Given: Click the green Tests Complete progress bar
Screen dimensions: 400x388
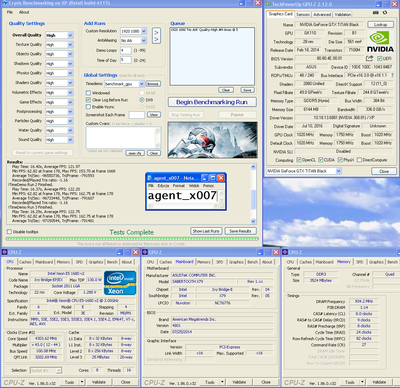Looking at the screenshot, I should (132, 239).
